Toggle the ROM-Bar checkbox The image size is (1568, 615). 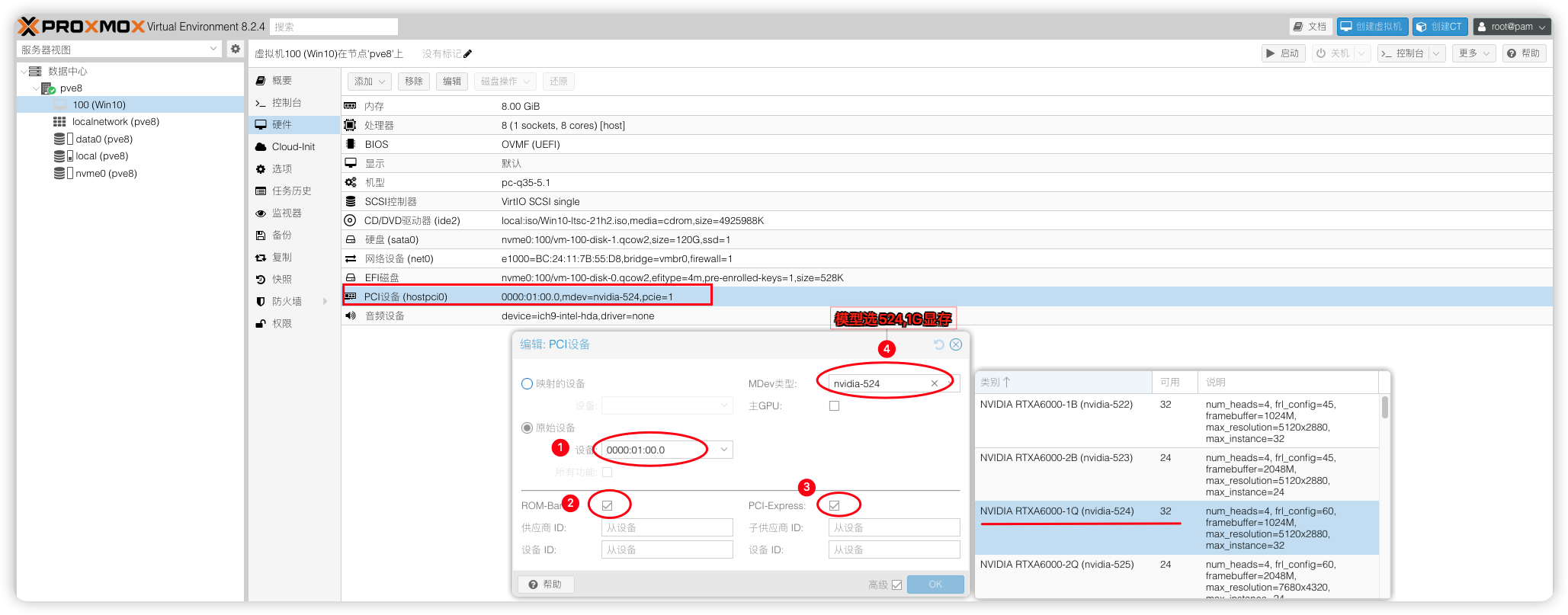[608, 505]
